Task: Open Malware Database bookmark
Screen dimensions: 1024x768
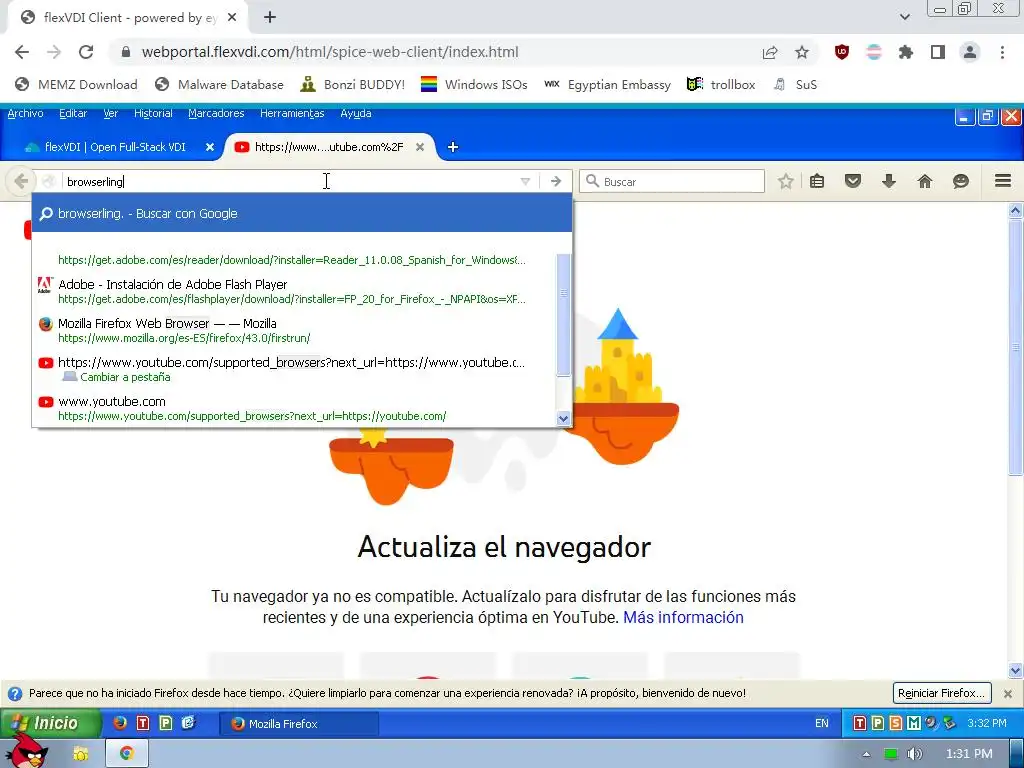Action: pyautogui.click(x=219, y=84)
